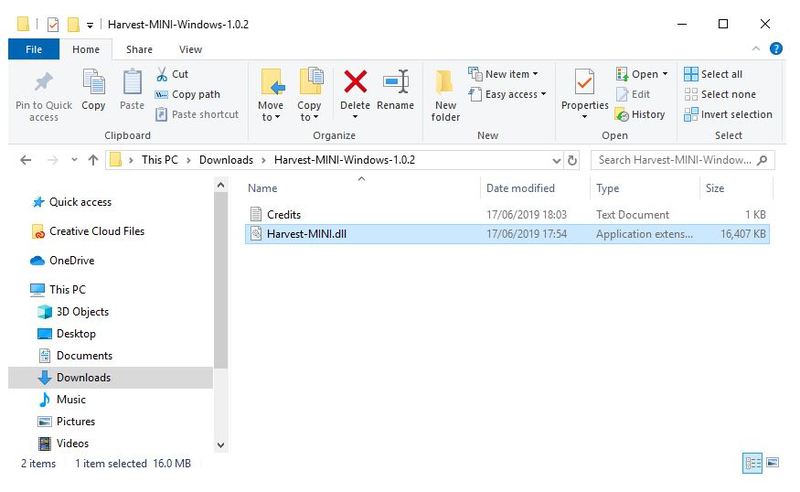
Task: Click the Properties checkmark icon
Action: point(584,82)
